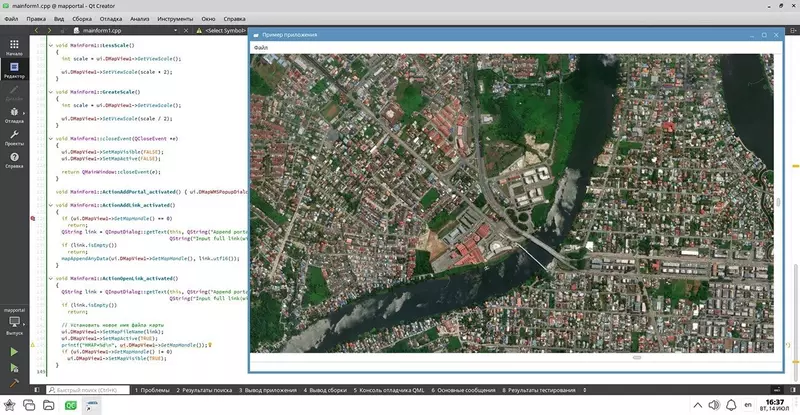Start debugging with the play-bug icon
800x415 pixels.
point(14,368)
